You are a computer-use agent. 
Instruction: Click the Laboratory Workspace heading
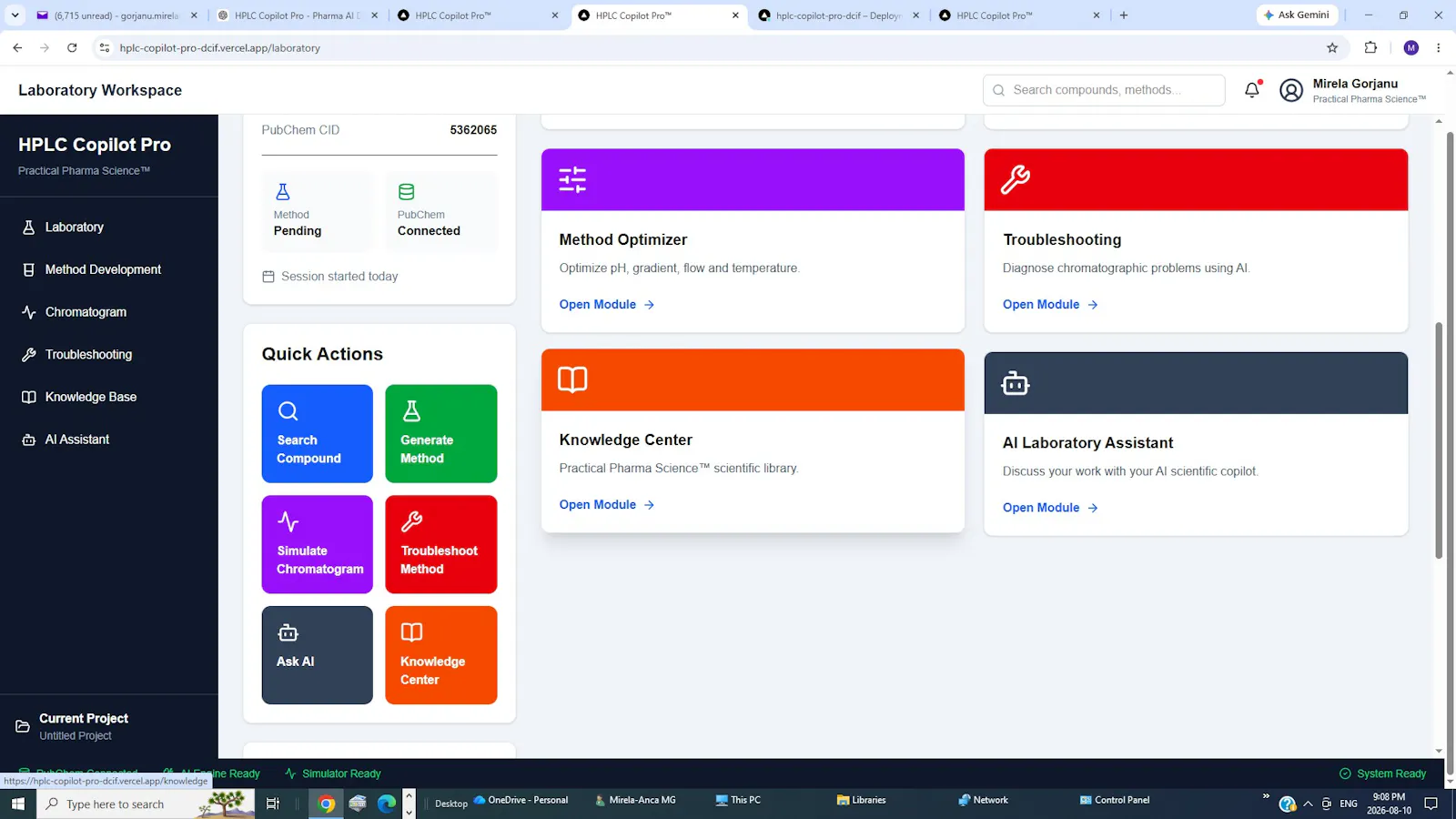(100, 90)
